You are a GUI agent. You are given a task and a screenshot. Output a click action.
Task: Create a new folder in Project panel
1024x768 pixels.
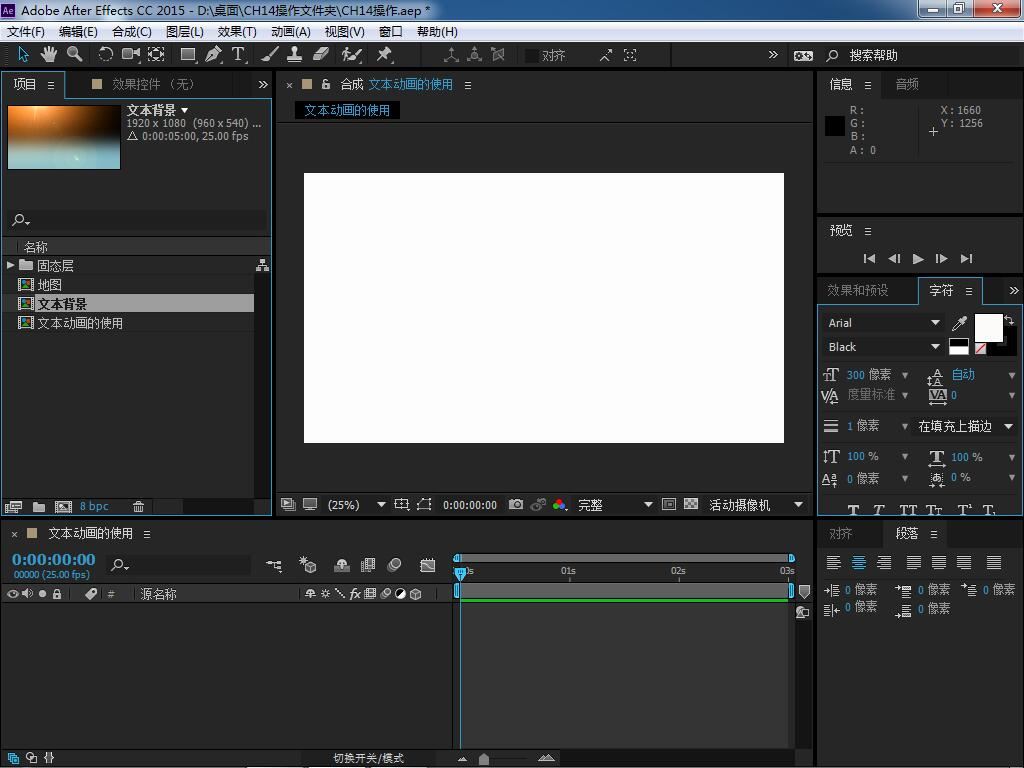tap(39, 506)
